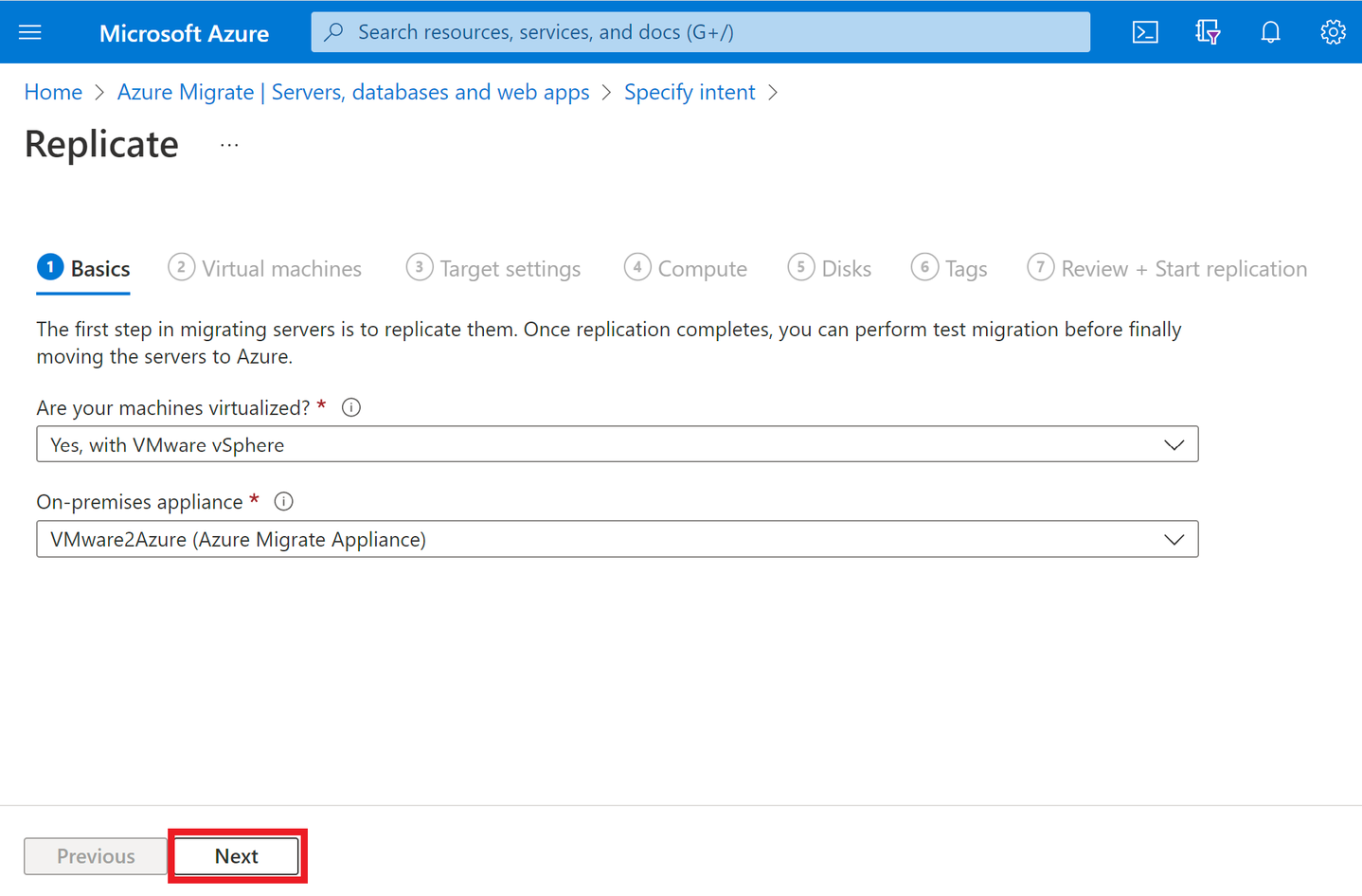Focus the Search resources search box
The width and height of the screenshot is (1362, 896).
coord(700,32)
